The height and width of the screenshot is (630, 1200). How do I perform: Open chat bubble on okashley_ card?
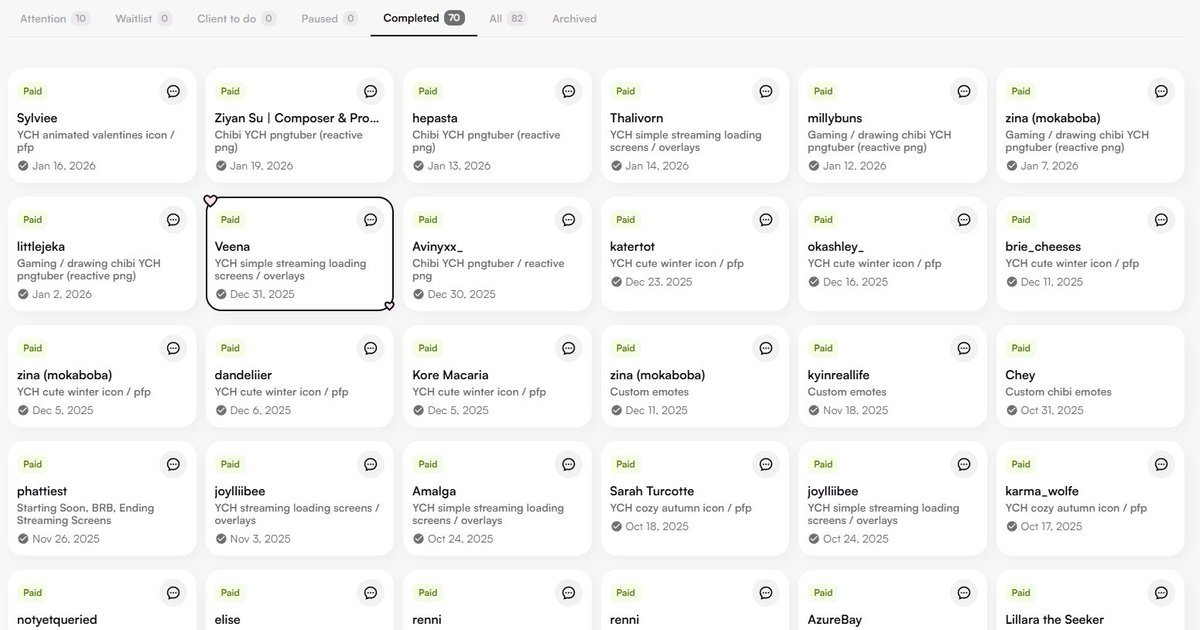point(963,219)
